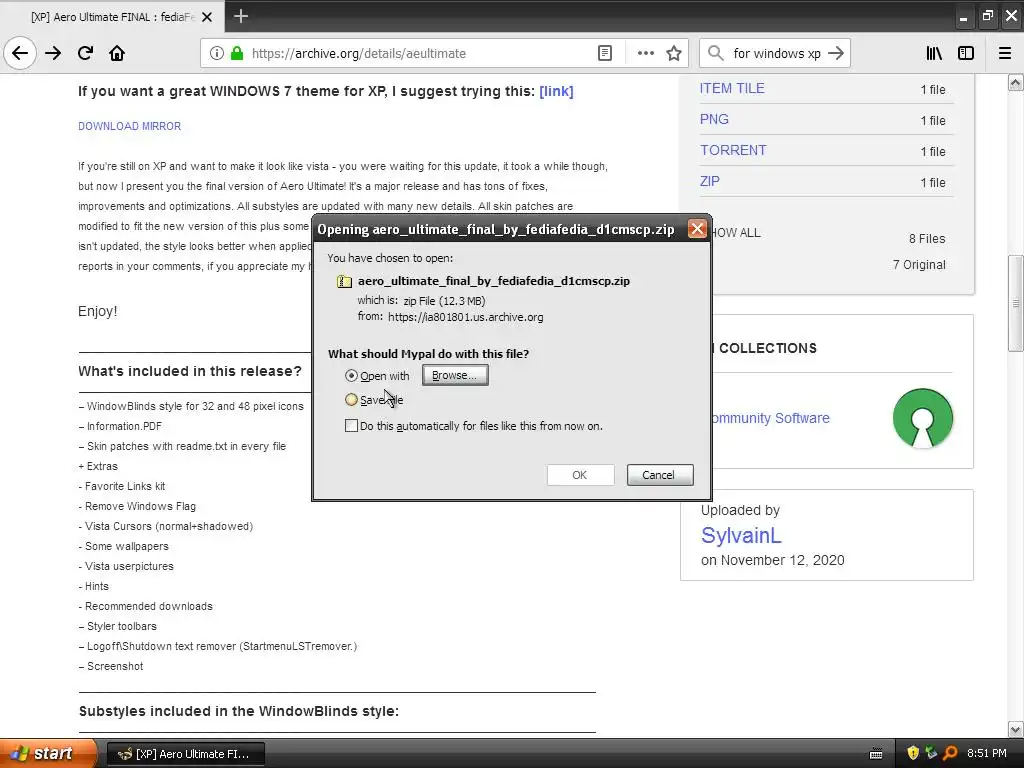Open uploader SylvainL profile
The image size is (1024, 768).
click(x=741, y=536)
